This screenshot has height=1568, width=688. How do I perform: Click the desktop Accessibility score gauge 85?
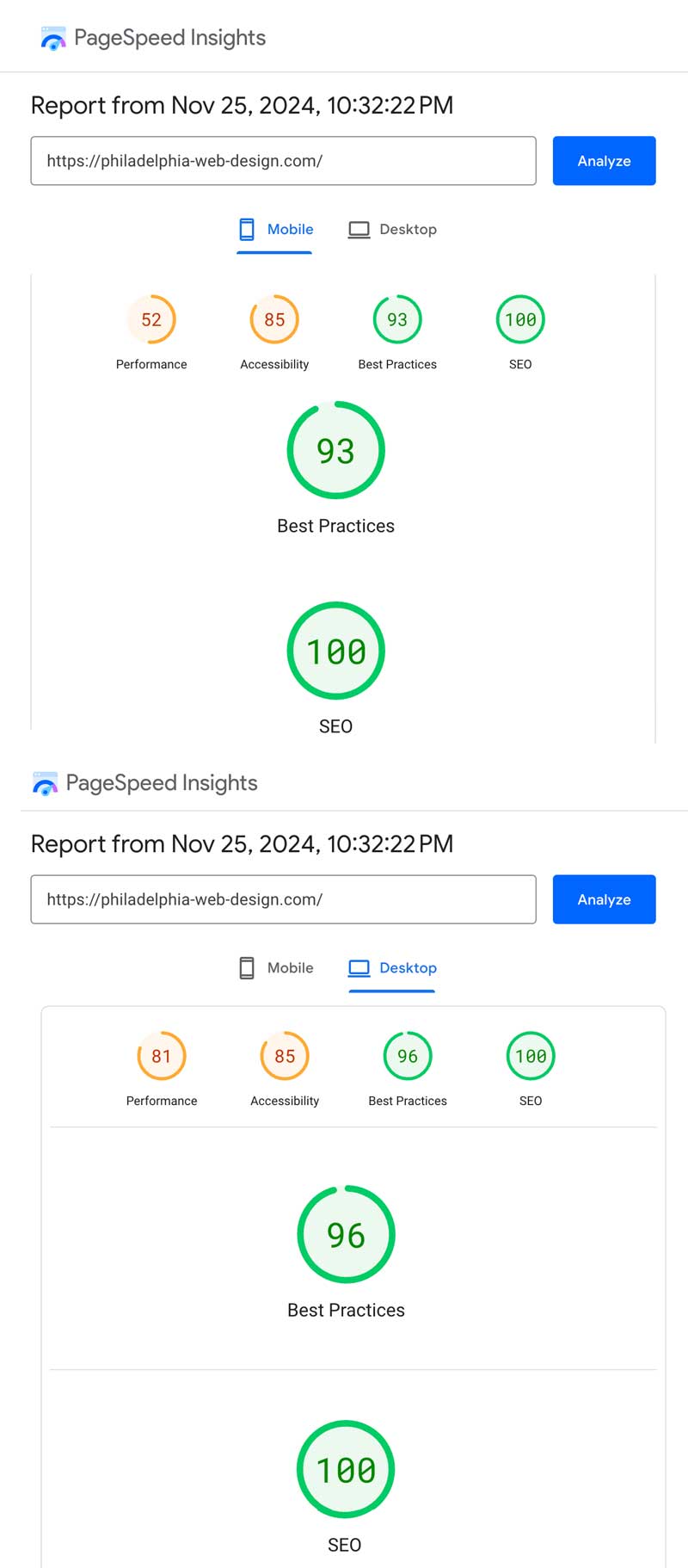tap(285, 1056)
